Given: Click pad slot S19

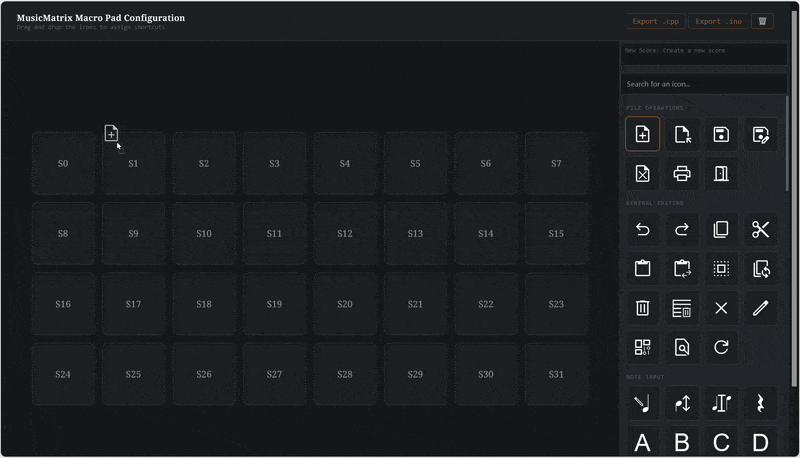Looking at the screenshot, I should pos(274,304).
